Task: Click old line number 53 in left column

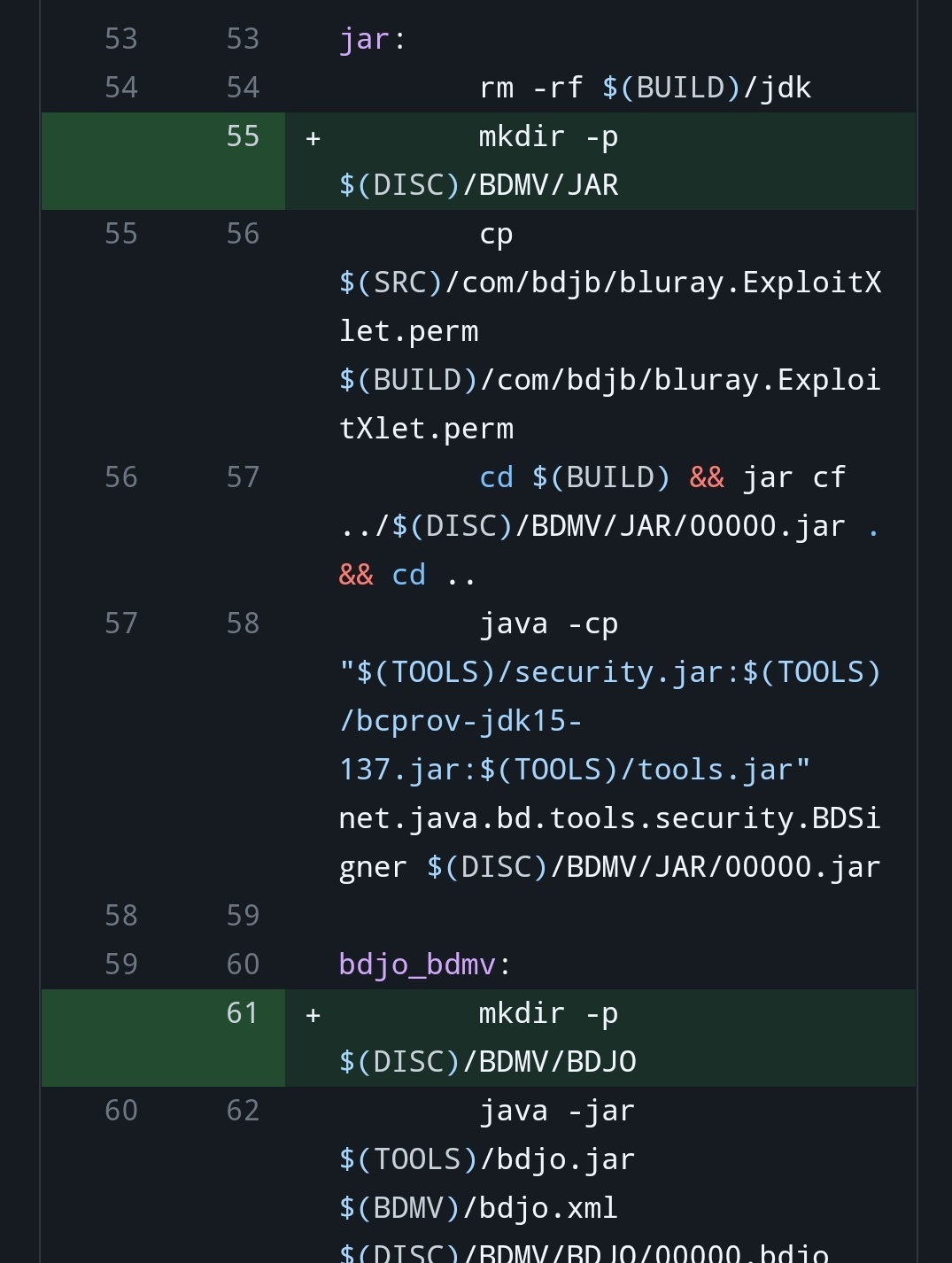Action: pos(121,39)
